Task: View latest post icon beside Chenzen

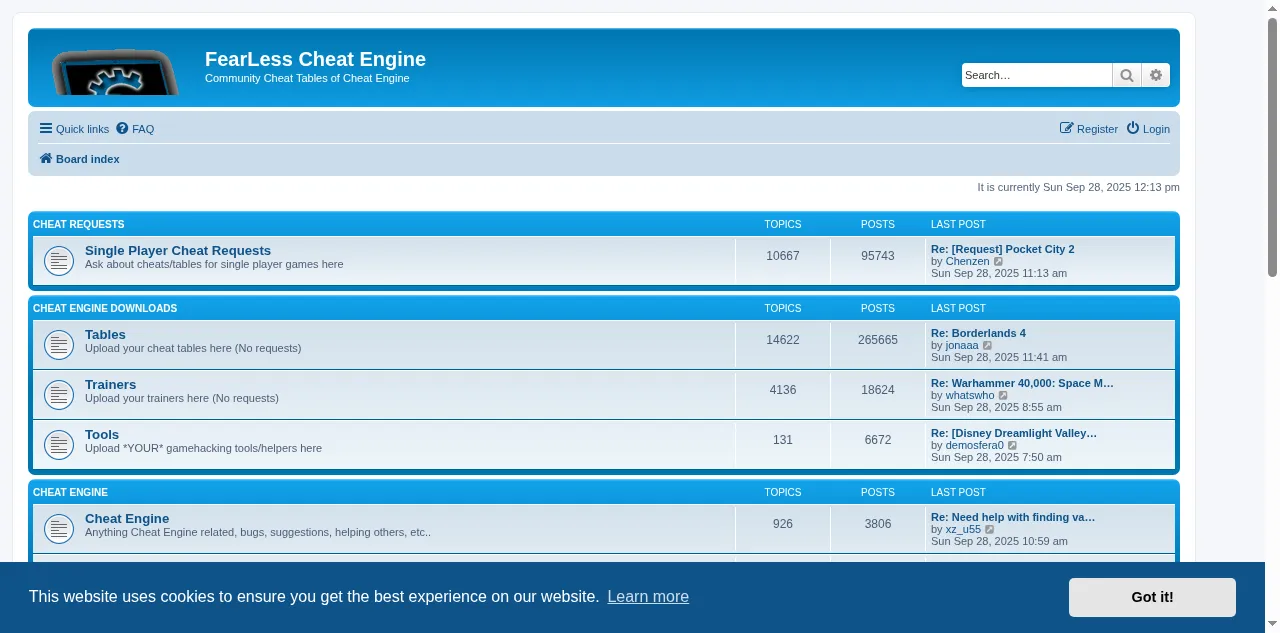Action: point(999,262)
